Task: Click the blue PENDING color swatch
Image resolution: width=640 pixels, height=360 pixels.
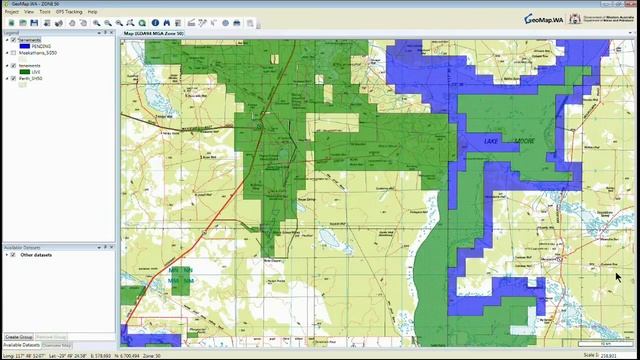Action: tap(25, 47)
